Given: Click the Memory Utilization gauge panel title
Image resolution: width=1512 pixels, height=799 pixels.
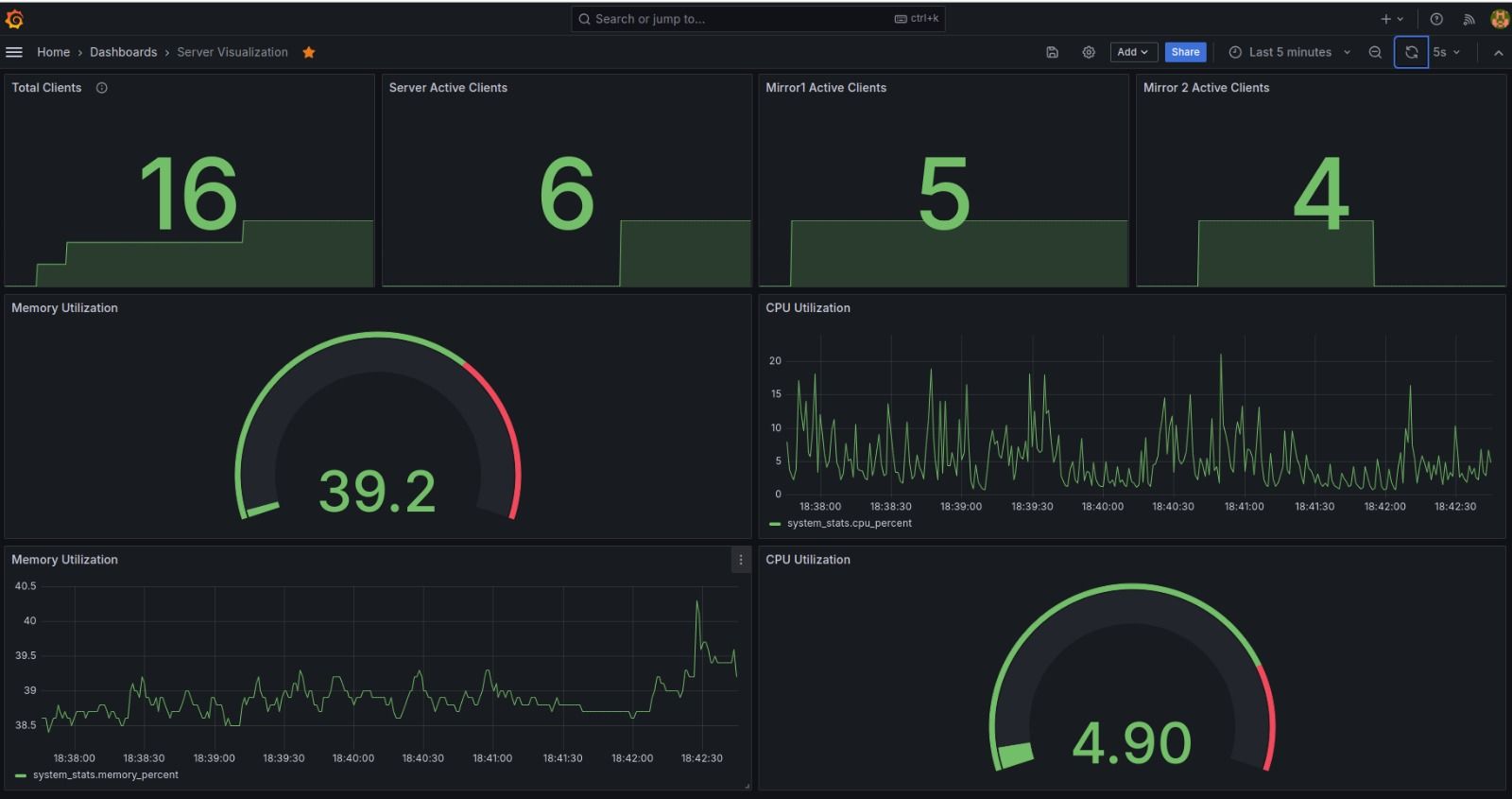Looking at the screenshot, I should tap(64, 308).
